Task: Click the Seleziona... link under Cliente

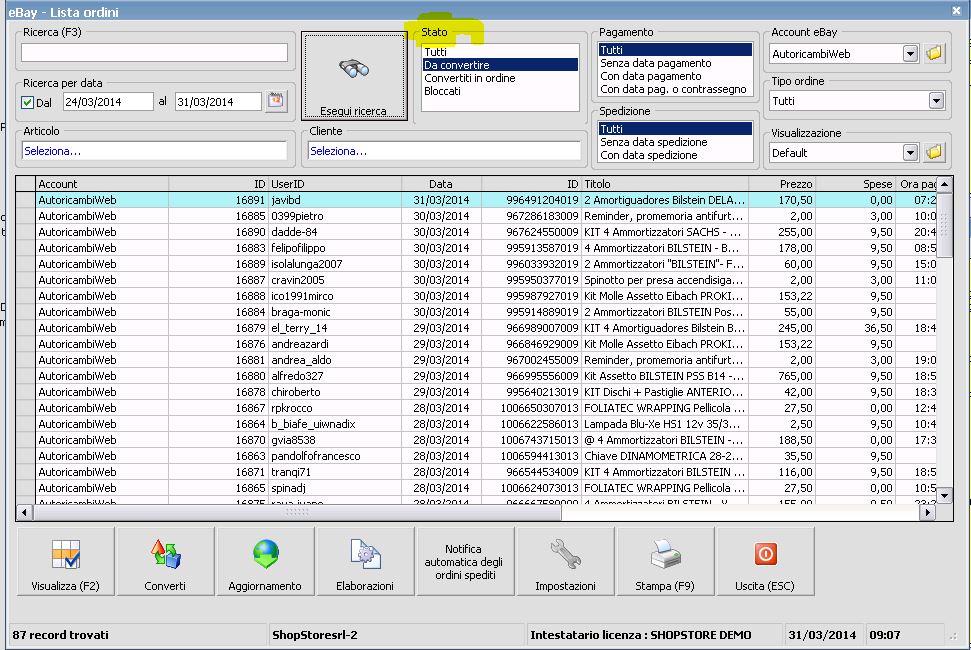Action: (338, 151)
